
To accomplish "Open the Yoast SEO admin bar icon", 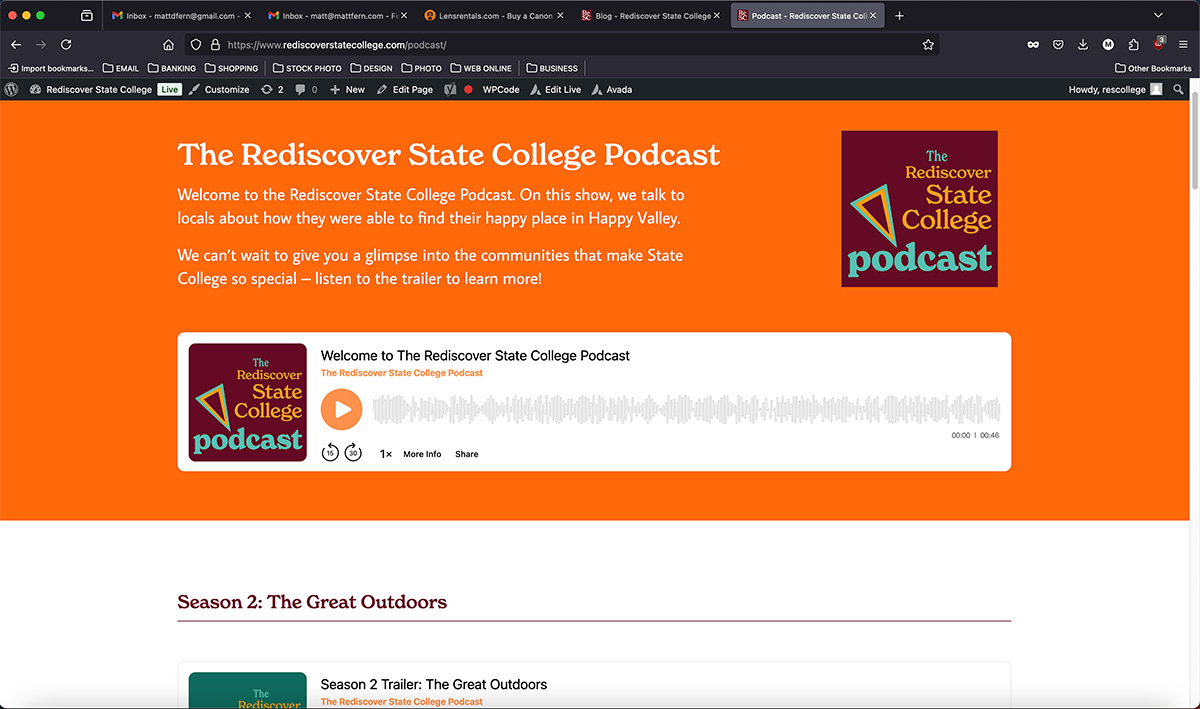I will pyautogui.click(x=451, y=89).
